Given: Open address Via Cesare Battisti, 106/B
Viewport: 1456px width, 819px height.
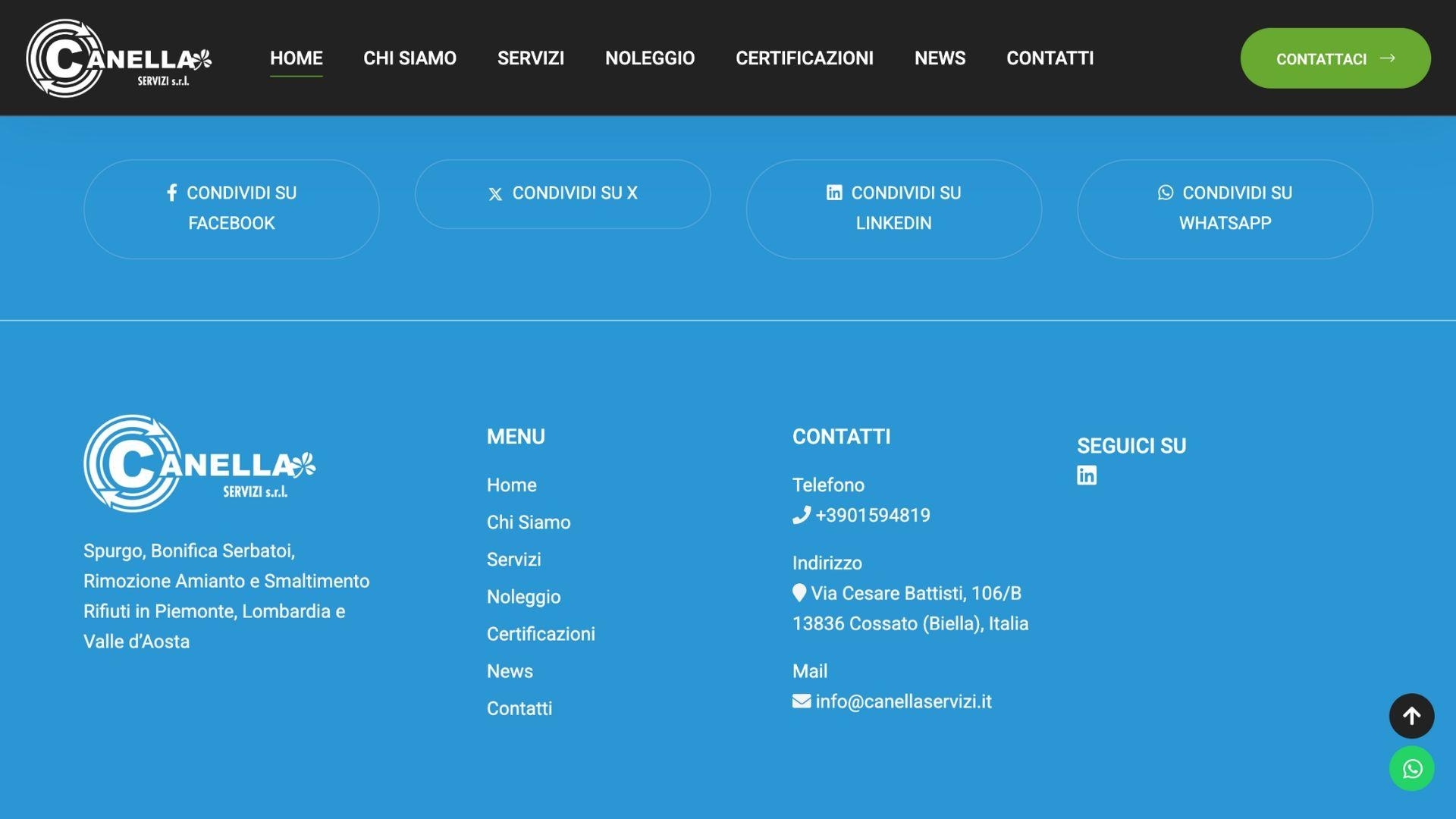Looking at the screenshot, I should pos(916,593).
